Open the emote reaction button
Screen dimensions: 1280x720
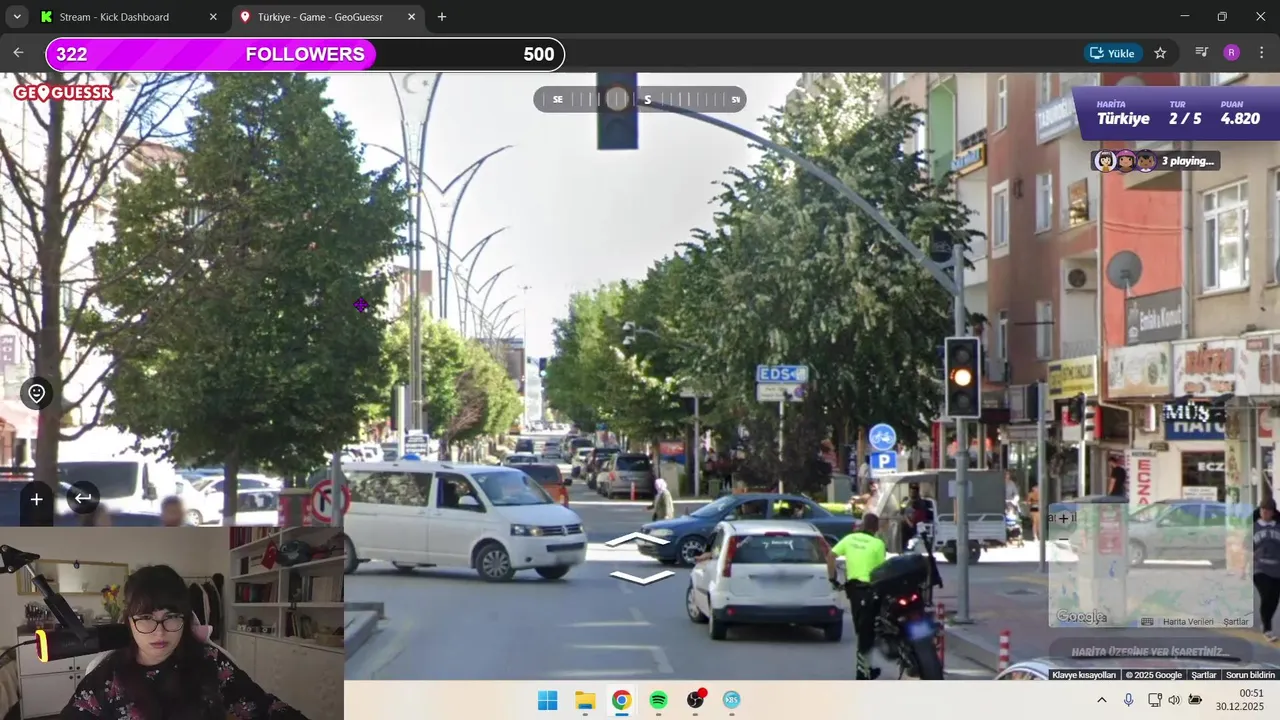[x=37, y=393]
